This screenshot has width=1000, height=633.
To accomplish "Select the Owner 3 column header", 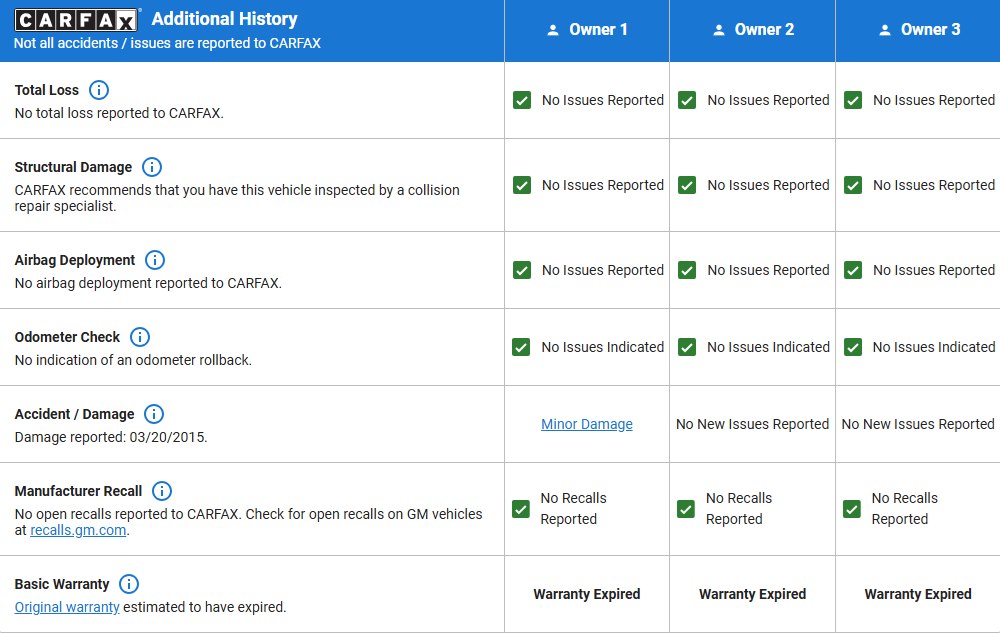I will [918, 30].
